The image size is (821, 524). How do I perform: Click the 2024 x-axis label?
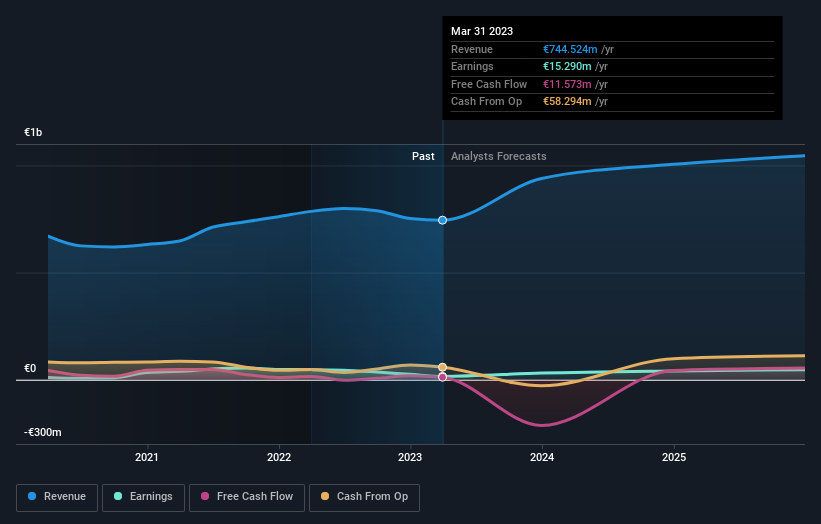(x=542, y=458)
